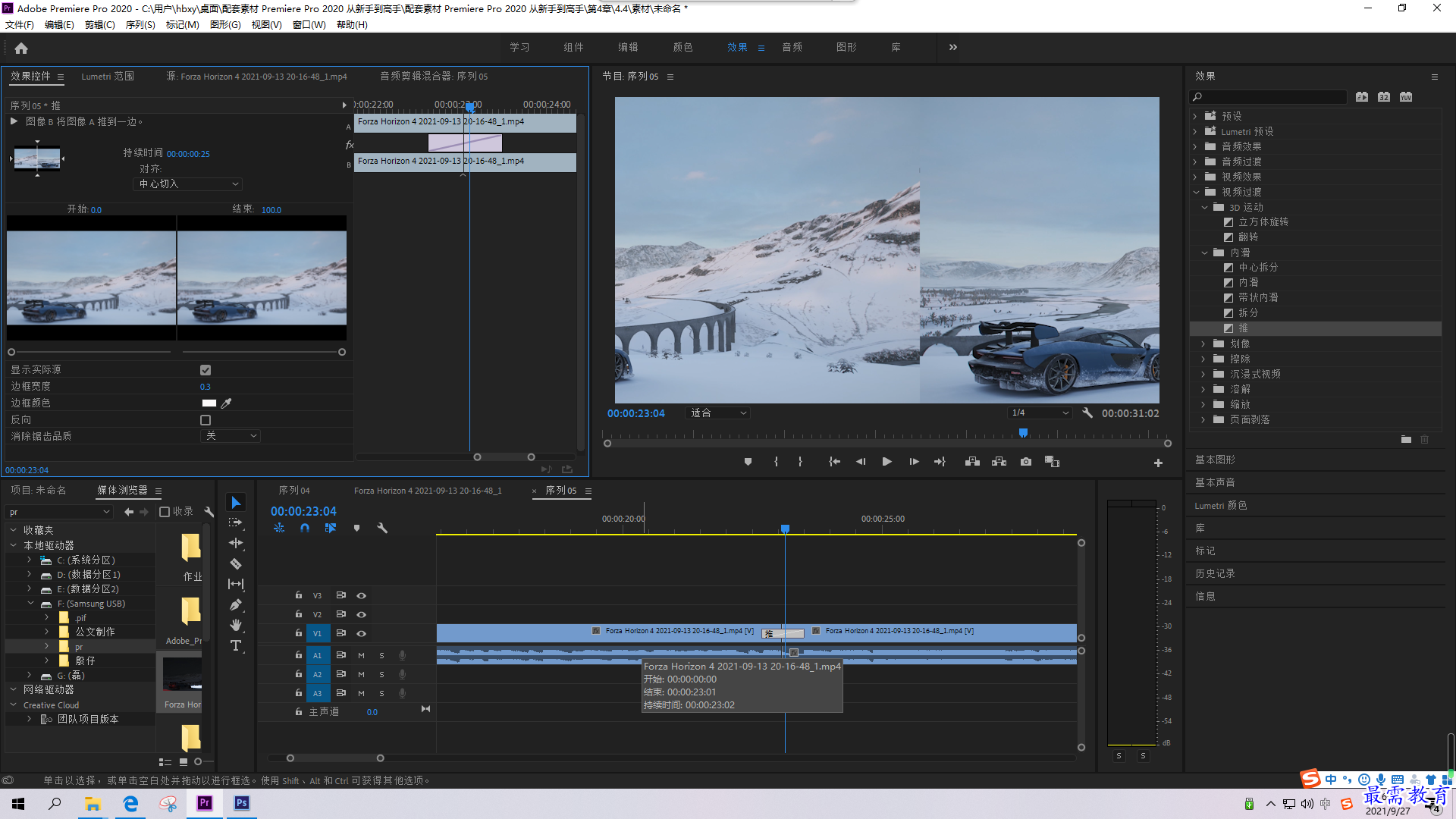Click the Extract button
The image size is (1456, 819).
(x=999, y=462)
